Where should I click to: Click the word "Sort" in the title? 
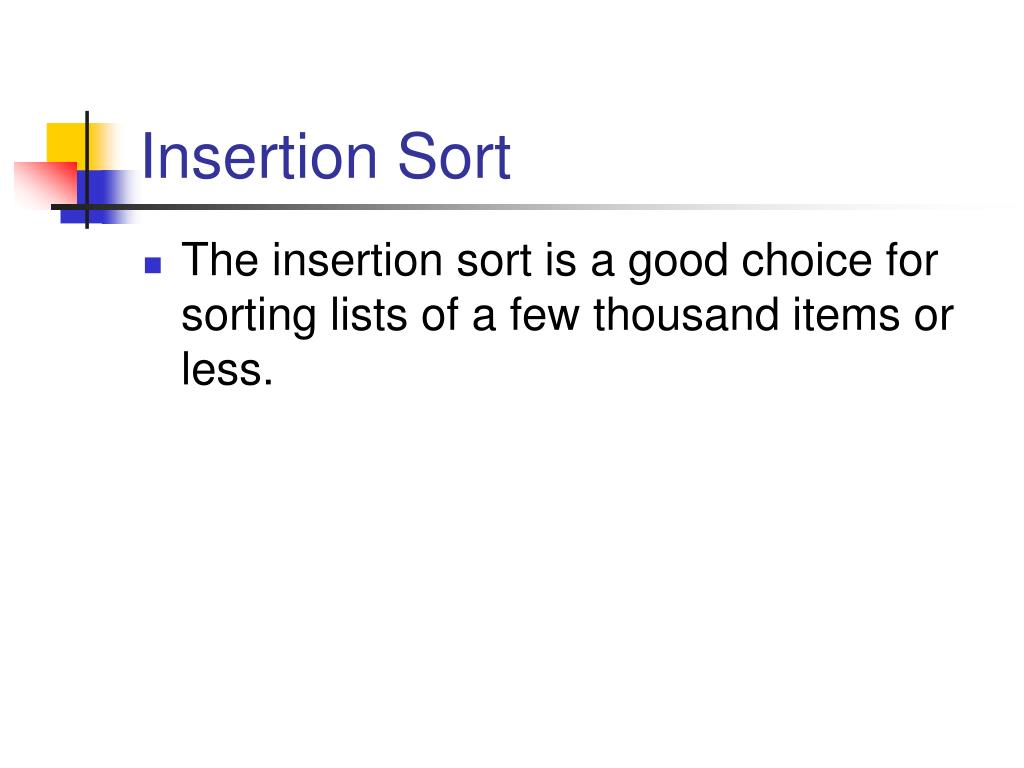pyautogui.click(x=454, y=156)
